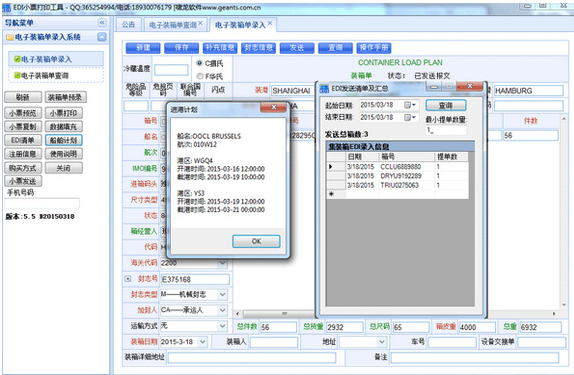574x375 pixels.
Task: Focus the 封志号 field showing E375168
Action: coord(195,279)
